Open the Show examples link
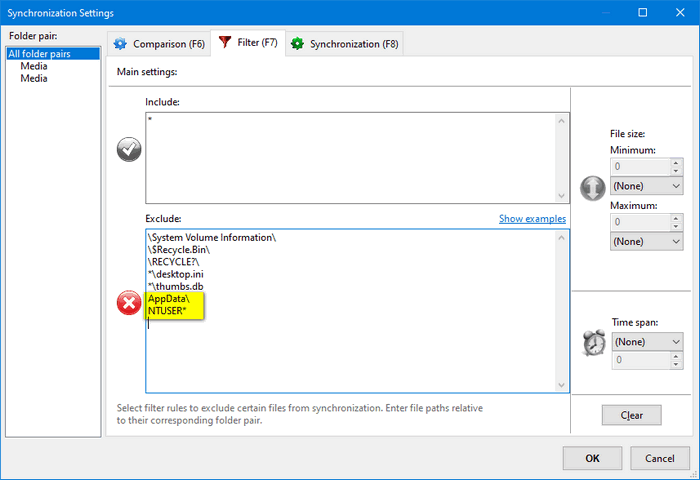This screenshot has height=480, width=700. [x=532, y=219]
